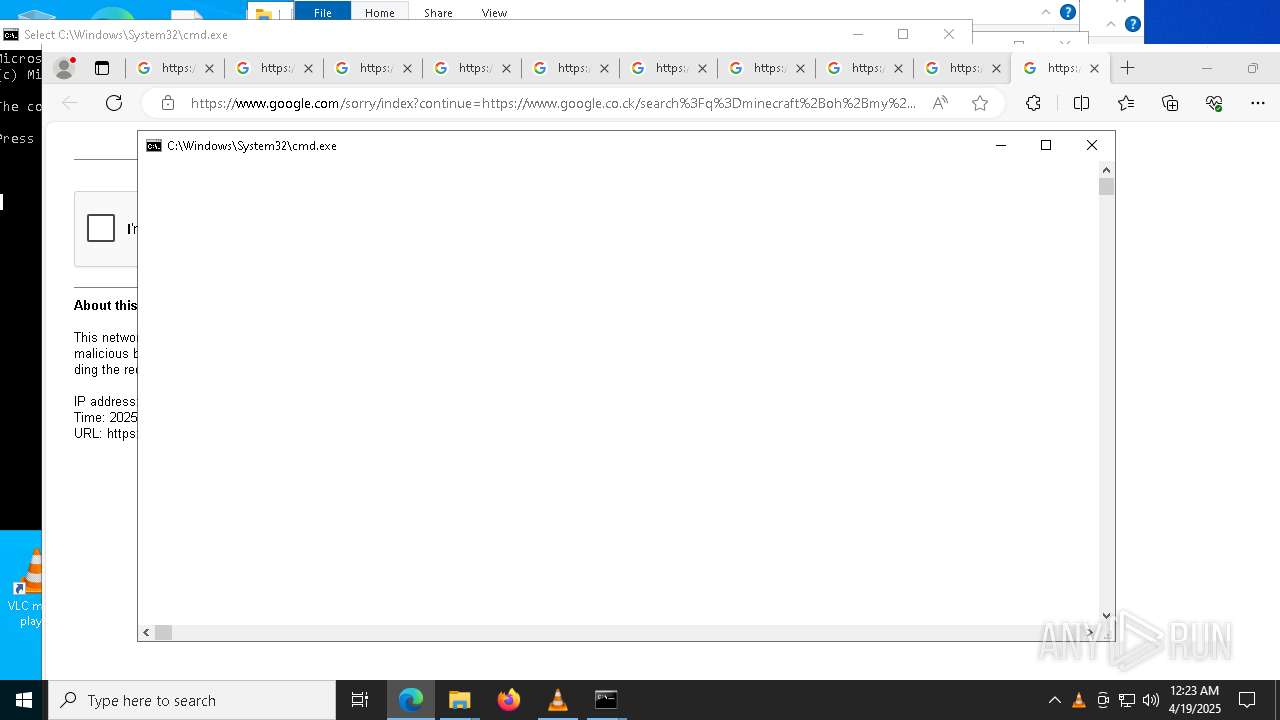Viewport: 1280px width, 720px height.
Task: Open Edge settings and more menu
Action: 1258,103
